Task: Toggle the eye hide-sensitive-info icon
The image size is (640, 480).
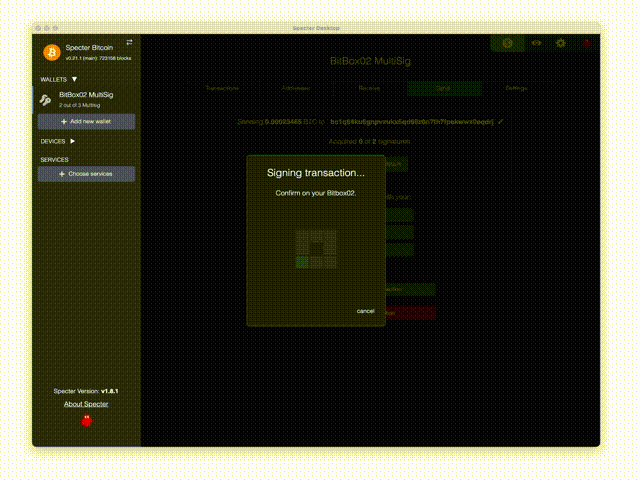Action: (x=536, y=43)
